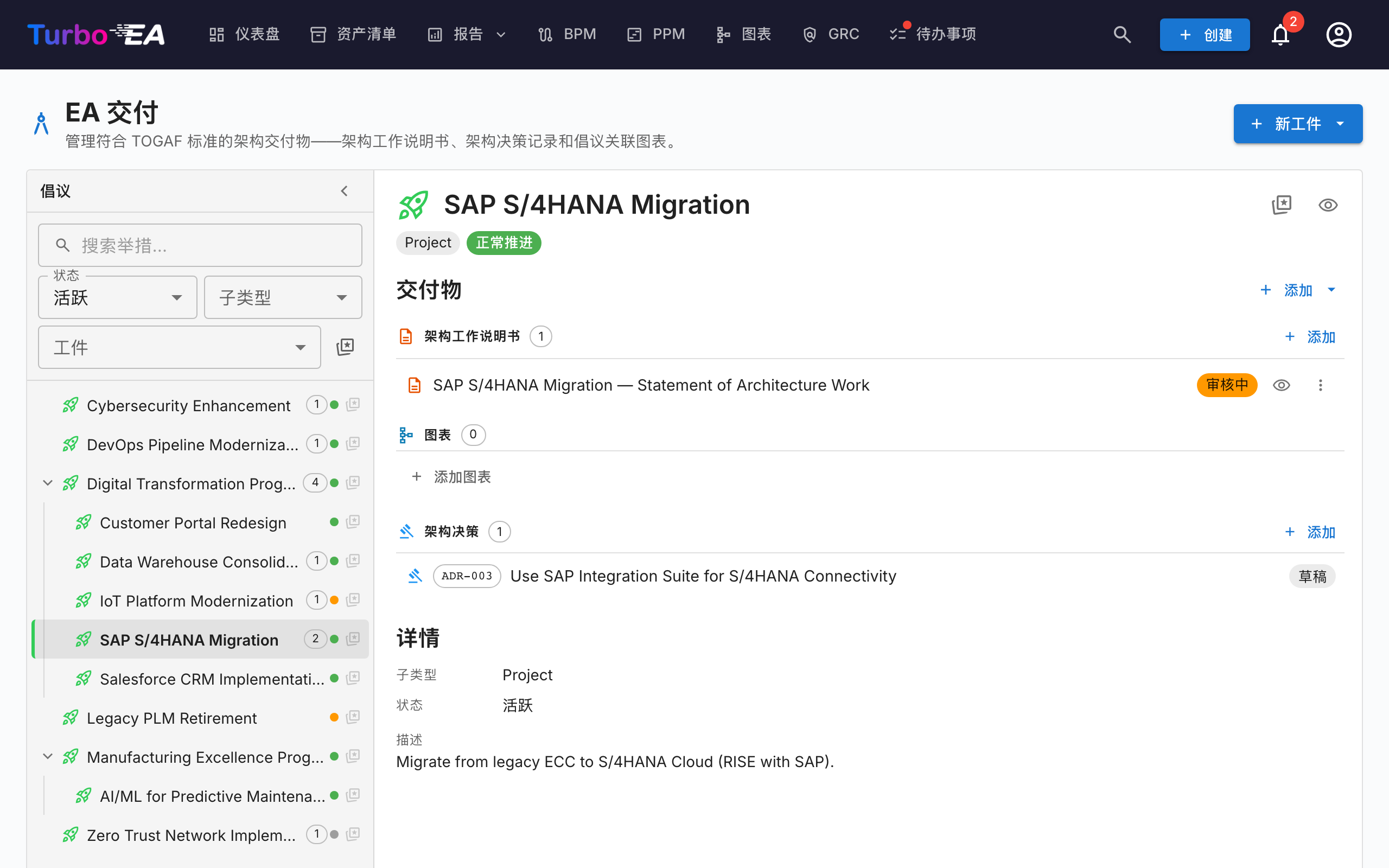The width and height of the screenshot is (1389, 868).
Task: Click favorite icon on Digital Transformation Program row
Action: coord(353,483)
